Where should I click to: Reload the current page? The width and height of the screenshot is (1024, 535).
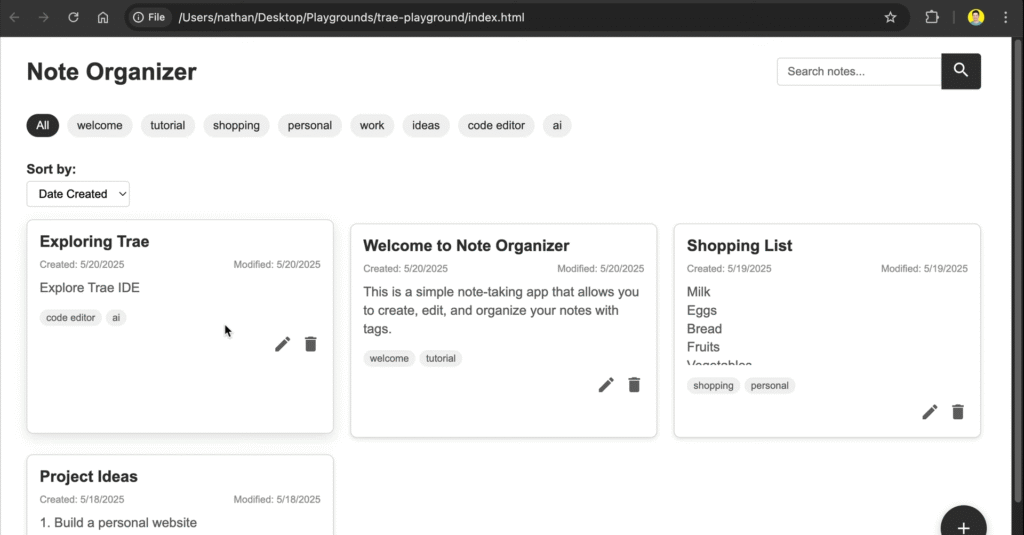tap(73, 18)
